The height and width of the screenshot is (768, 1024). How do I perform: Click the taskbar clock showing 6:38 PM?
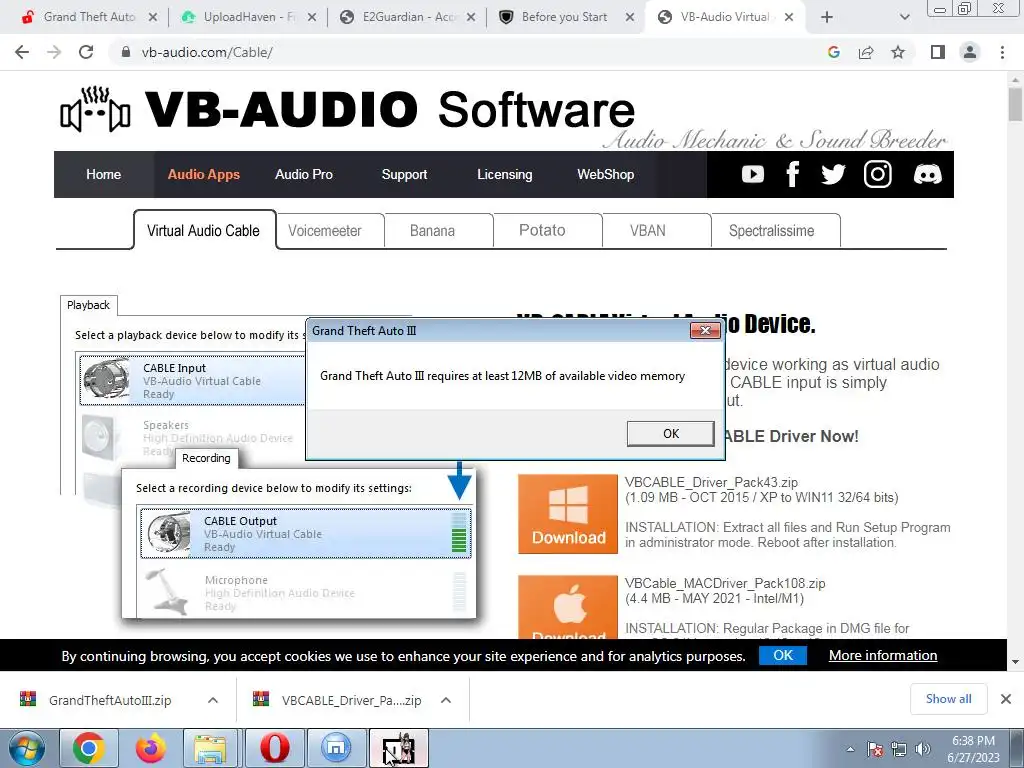click(973, 749)
